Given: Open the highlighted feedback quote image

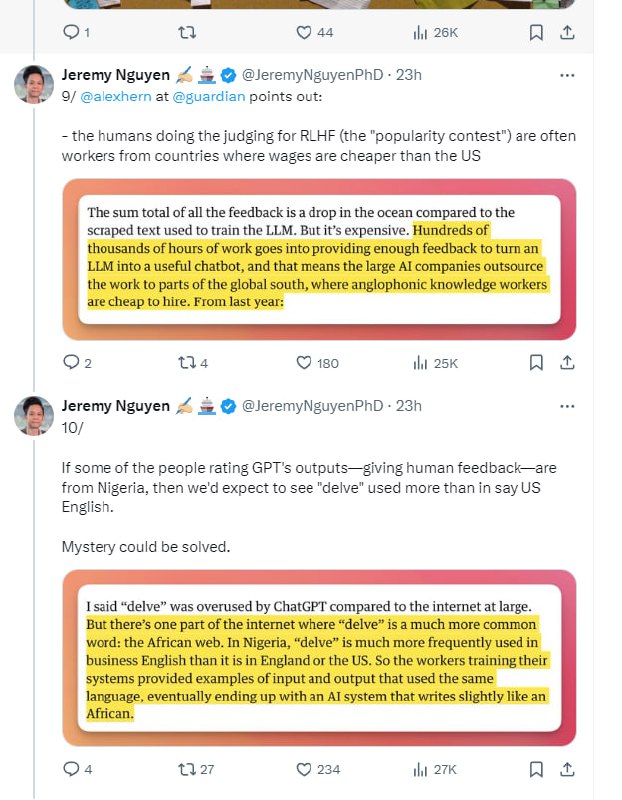Looking at the screenshot, I should point(319,259).
